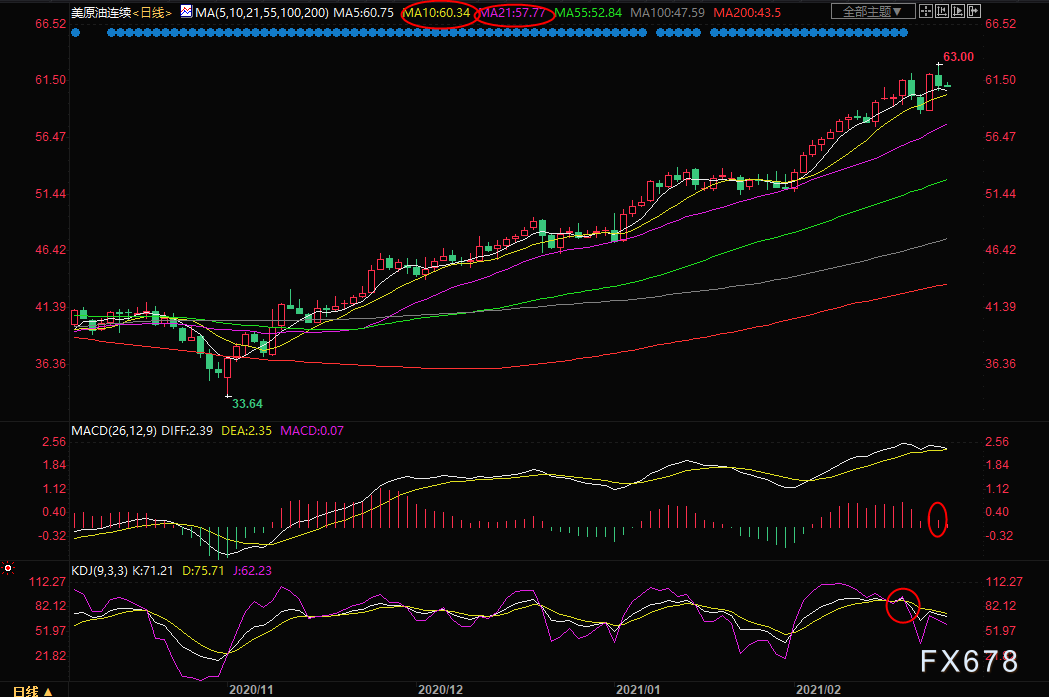Expand the 日线 period selector at bottom
This screenshot has width=1049, height=697.
point(33,691)
